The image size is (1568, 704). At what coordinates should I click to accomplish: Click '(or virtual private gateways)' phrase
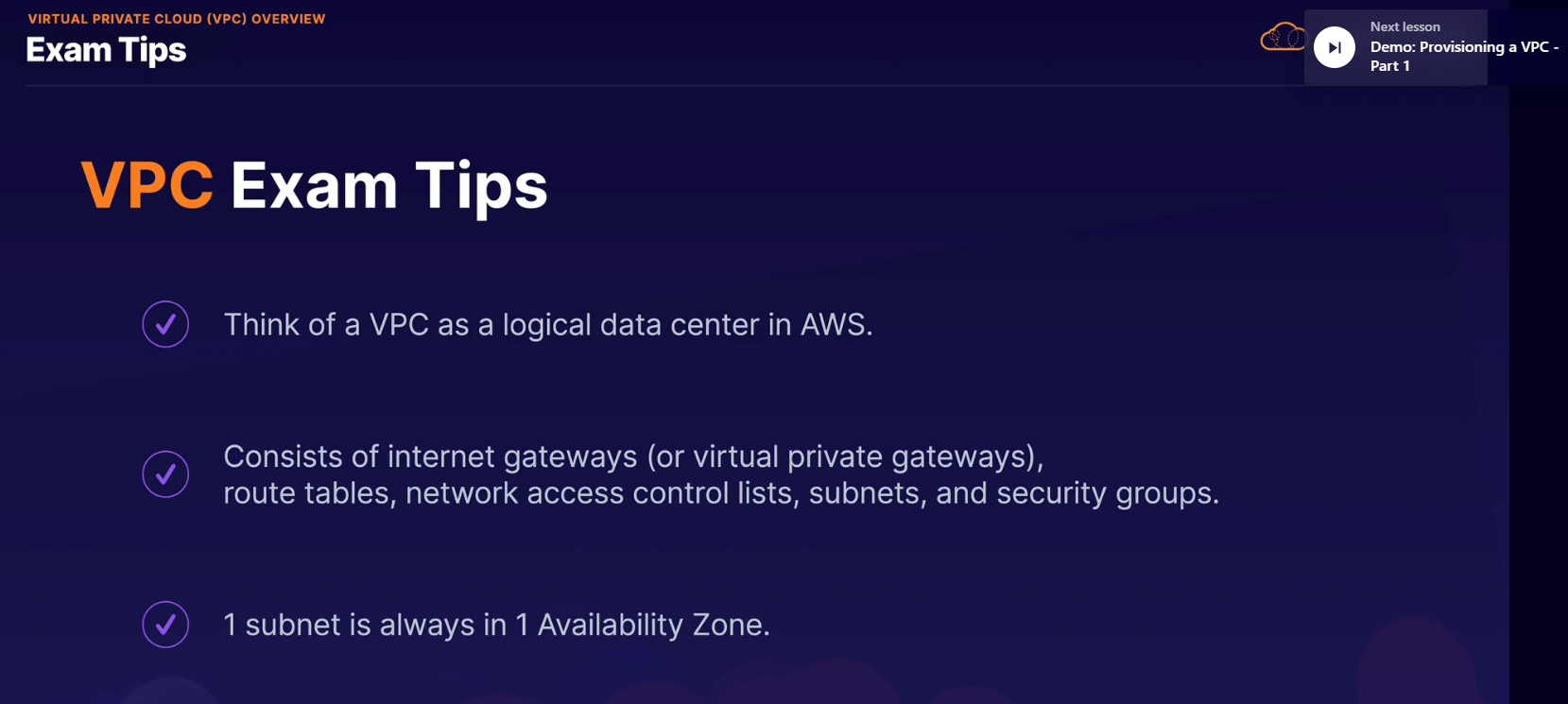coord(845,457)
